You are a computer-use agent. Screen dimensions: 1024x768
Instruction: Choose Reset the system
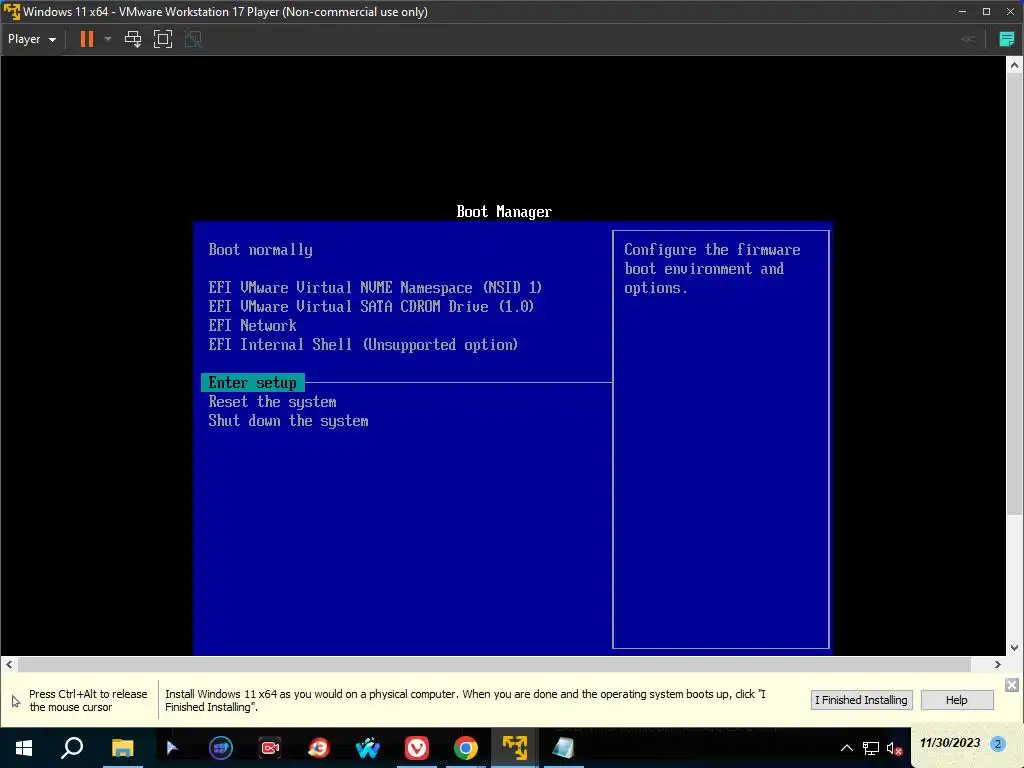tap(272, 402)
